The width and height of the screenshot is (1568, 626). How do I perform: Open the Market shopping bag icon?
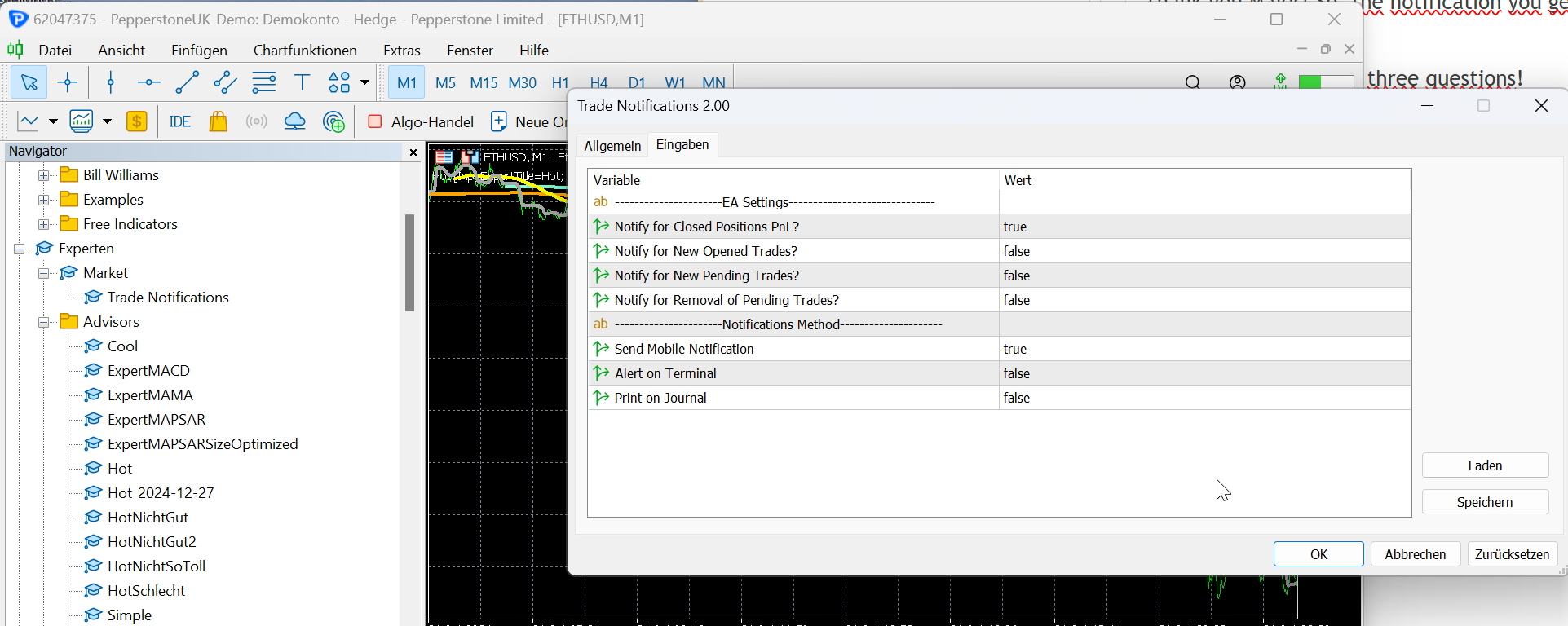click(x=218, y=121)
